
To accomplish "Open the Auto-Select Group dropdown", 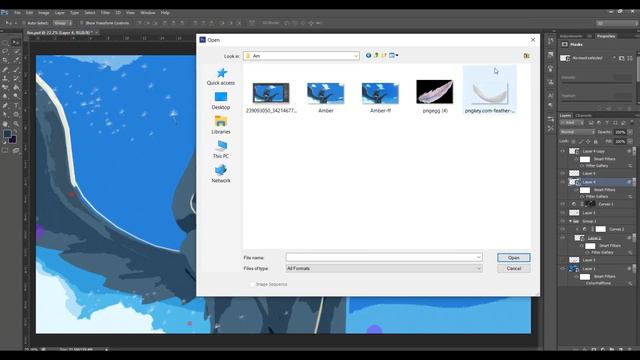I will tap(63, 23).
